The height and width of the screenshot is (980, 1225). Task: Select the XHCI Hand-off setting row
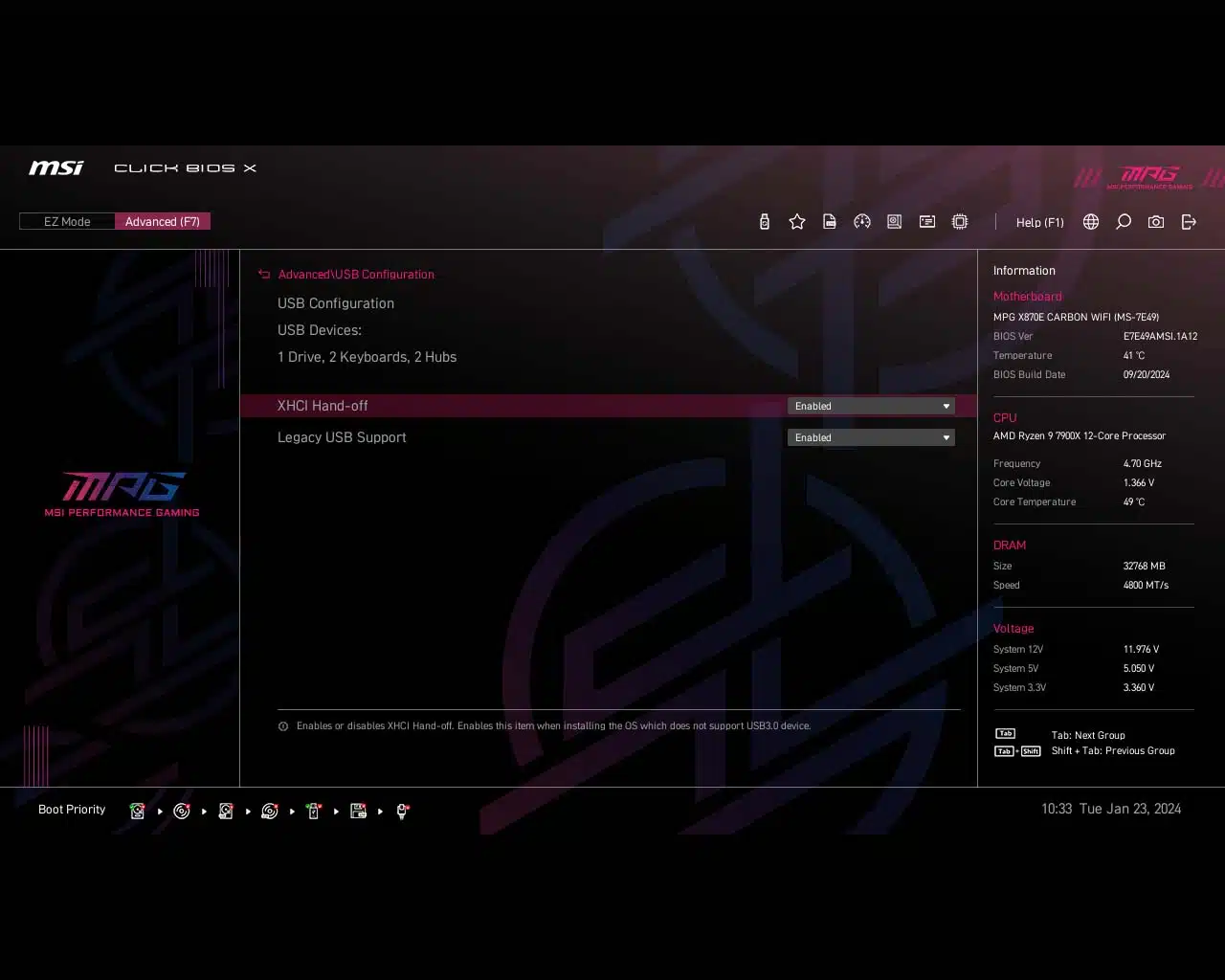[x=608, y=406]
